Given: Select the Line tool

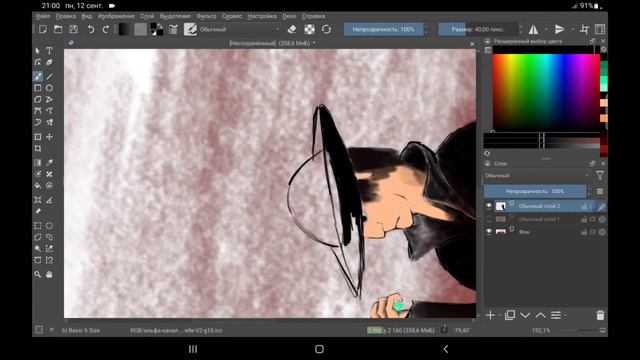Looking at the screenshot, I should pyautogui.click(x=49, y=76).
